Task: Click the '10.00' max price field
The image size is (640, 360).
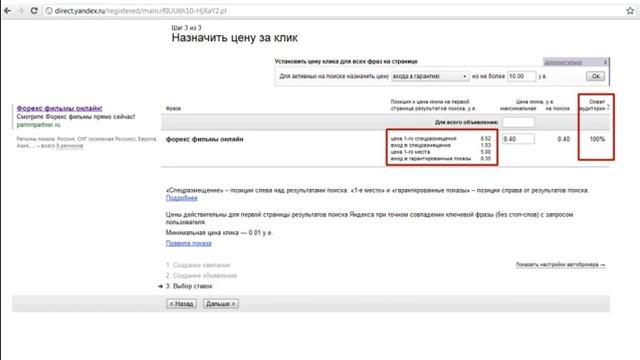Action: (522, 76)
